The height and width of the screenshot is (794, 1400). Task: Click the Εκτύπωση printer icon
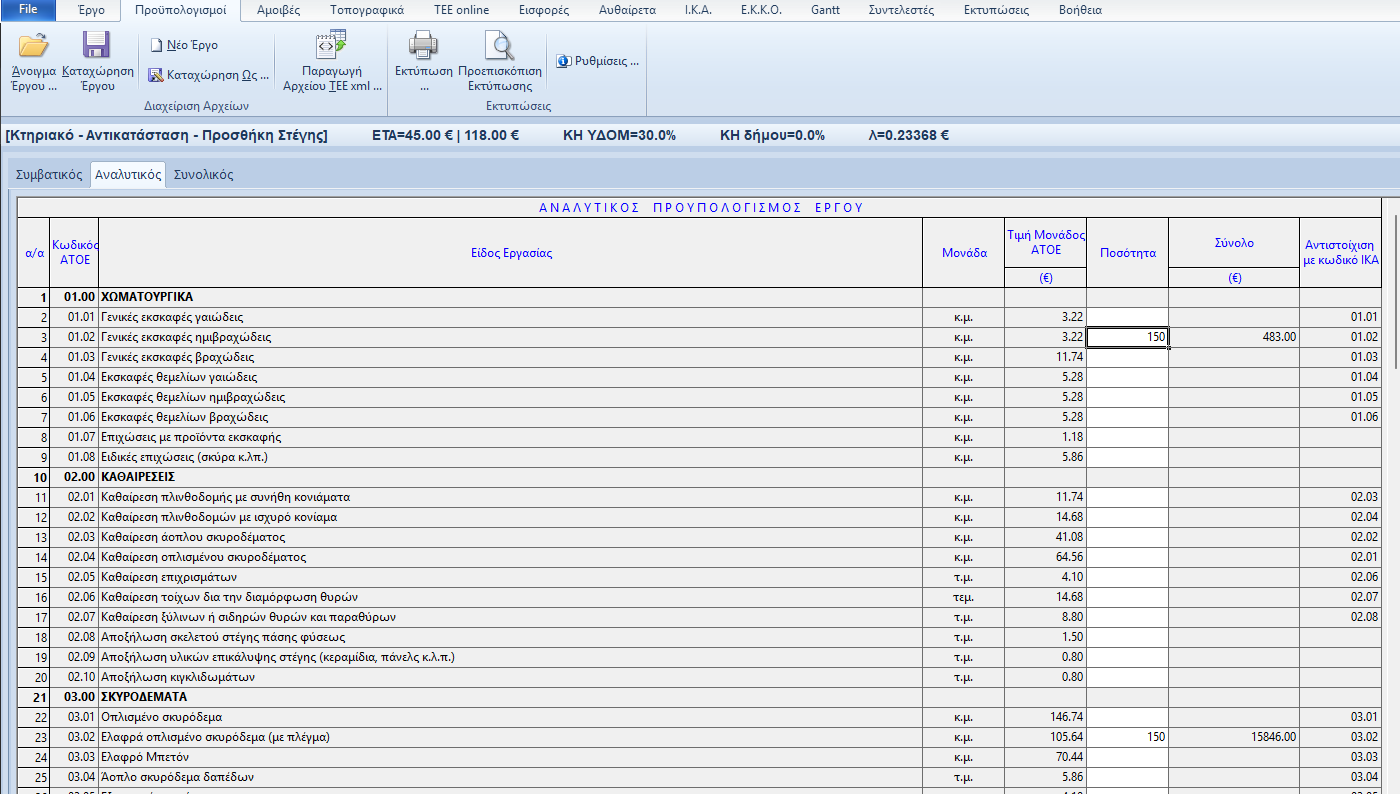click(423, 46)
